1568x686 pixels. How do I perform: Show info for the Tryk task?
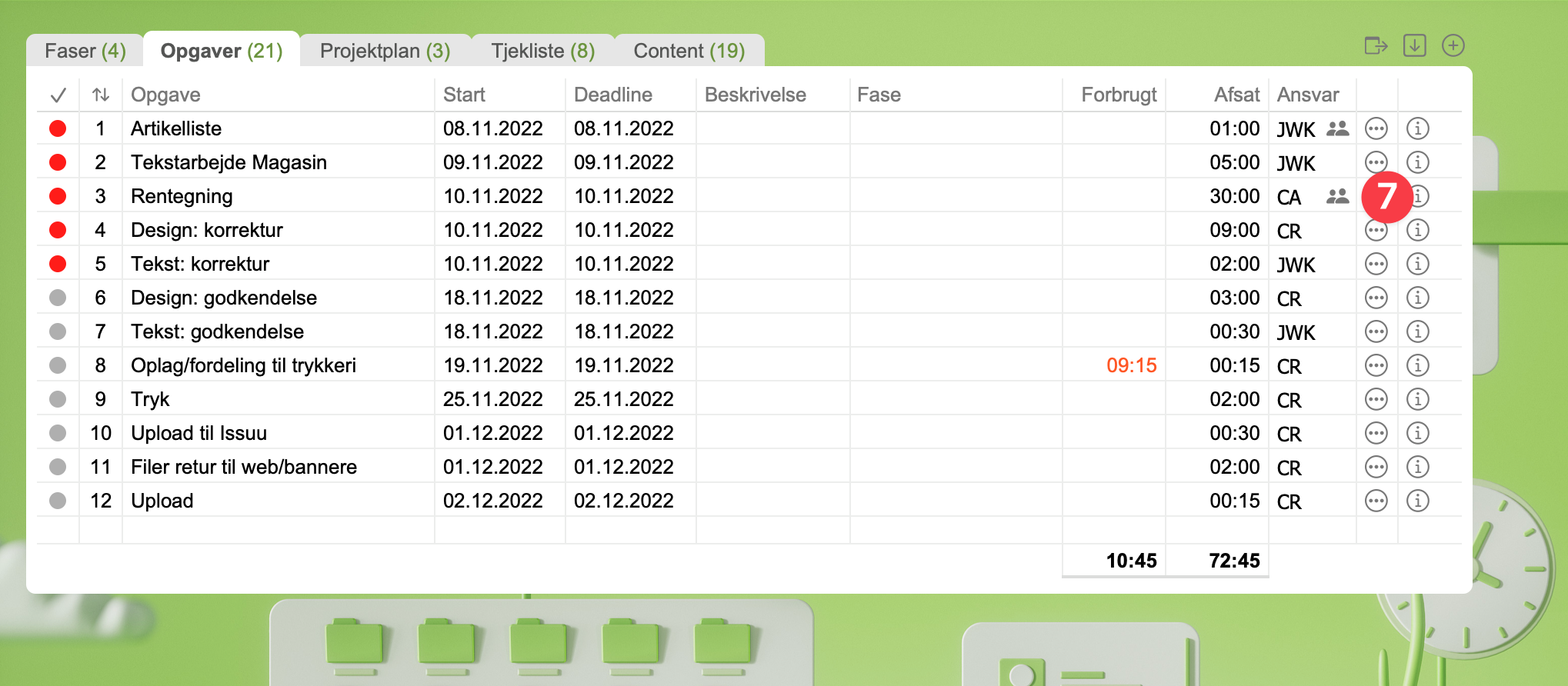pos(1417,399)
